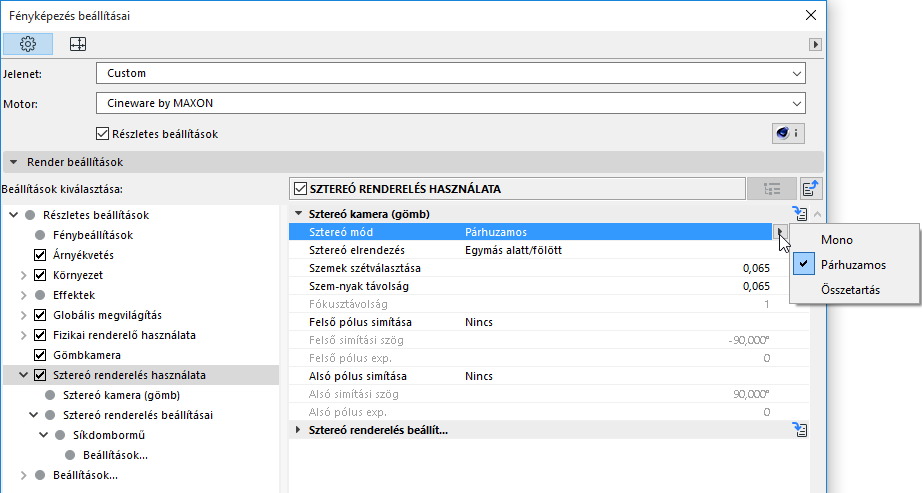This screenshot has width=922, height=493.
Task: Open the Cineware info button
Action: (788, 134)
